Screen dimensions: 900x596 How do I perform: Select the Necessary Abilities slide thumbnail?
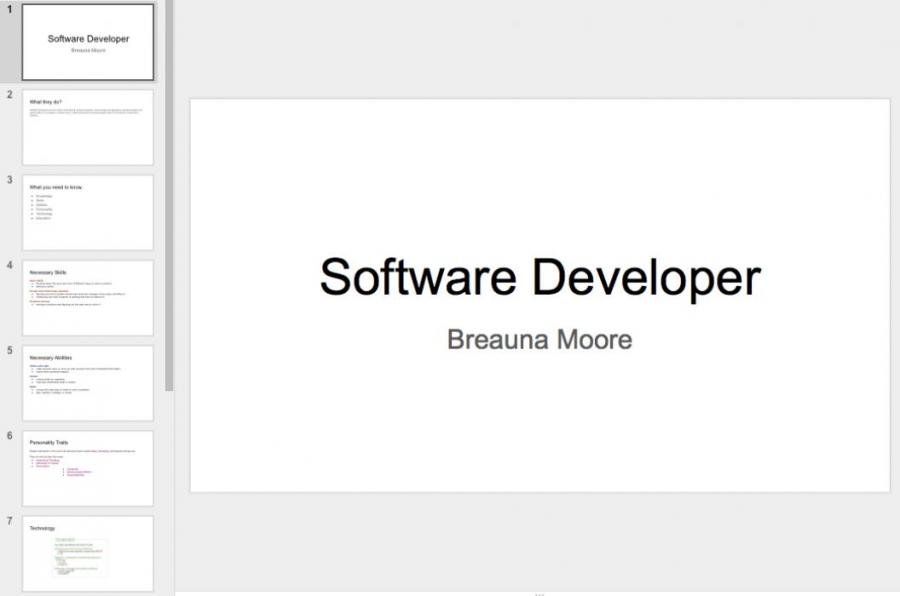[88, 383]
